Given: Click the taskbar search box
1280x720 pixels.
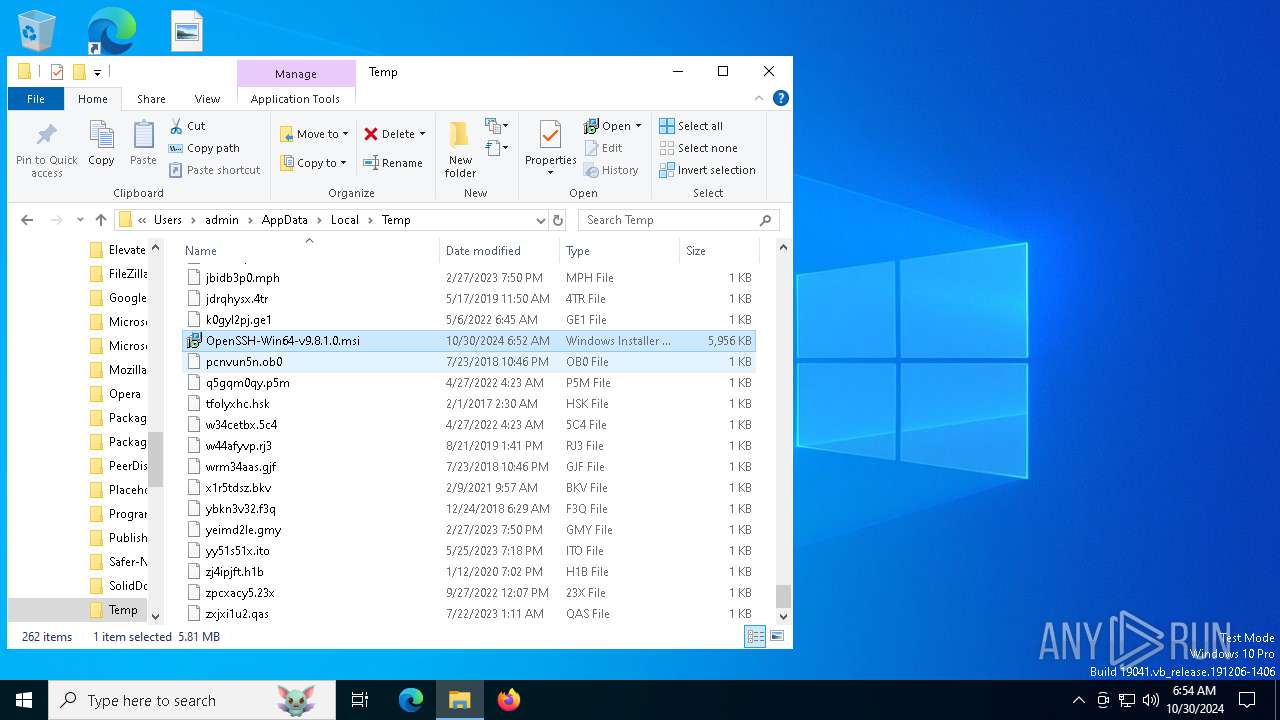Looking at the screenshot, I should (192, 700).
